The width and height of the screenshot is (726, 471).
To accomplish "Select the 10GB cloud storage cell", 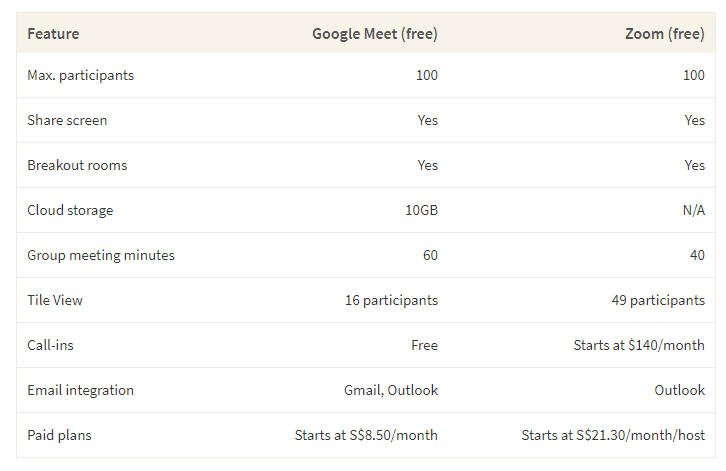I will click(421, 210).
